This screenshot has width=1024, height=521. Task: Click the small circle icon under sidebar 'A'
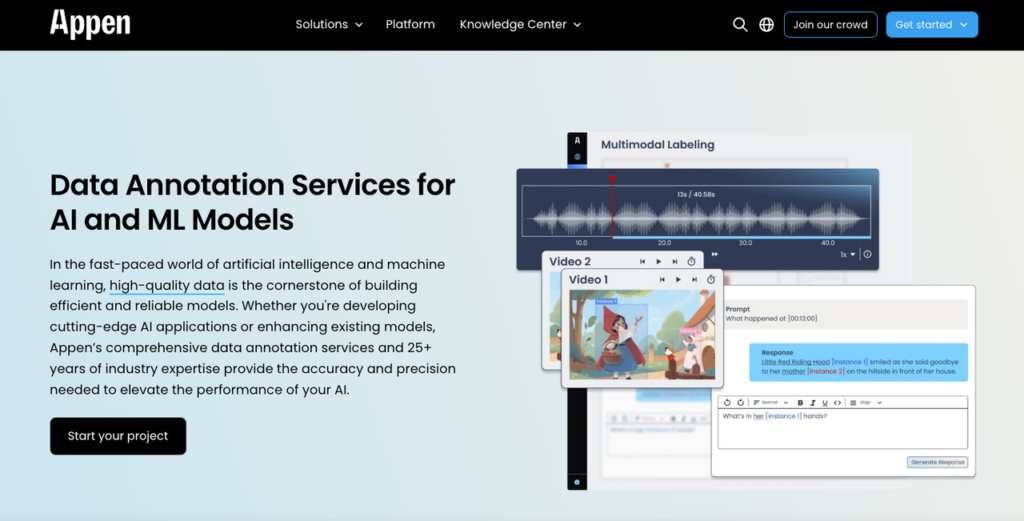click(x=577, y=157)
